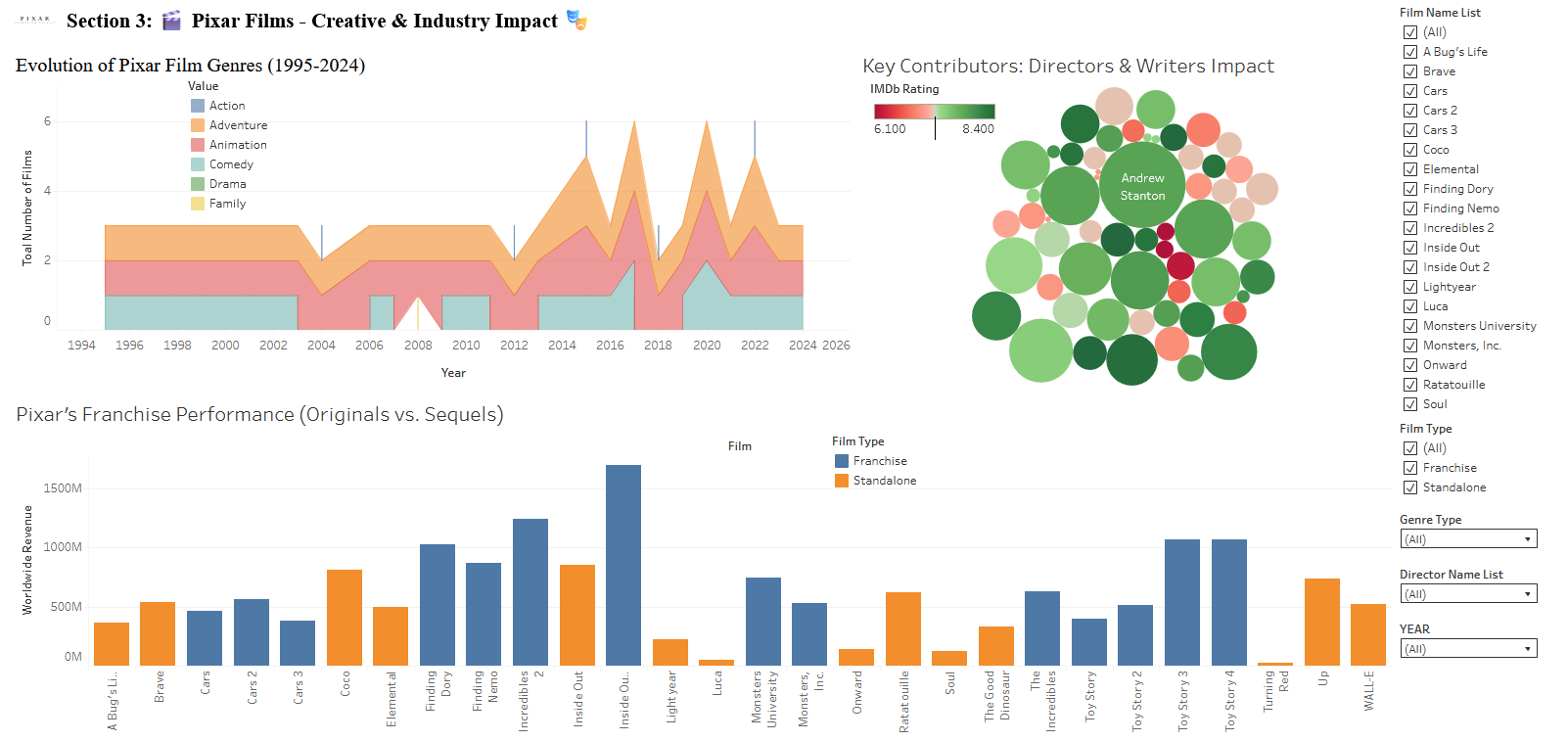
Task: Toggle the Lightyear film checkbox
Action: [x=1410, y=287]
